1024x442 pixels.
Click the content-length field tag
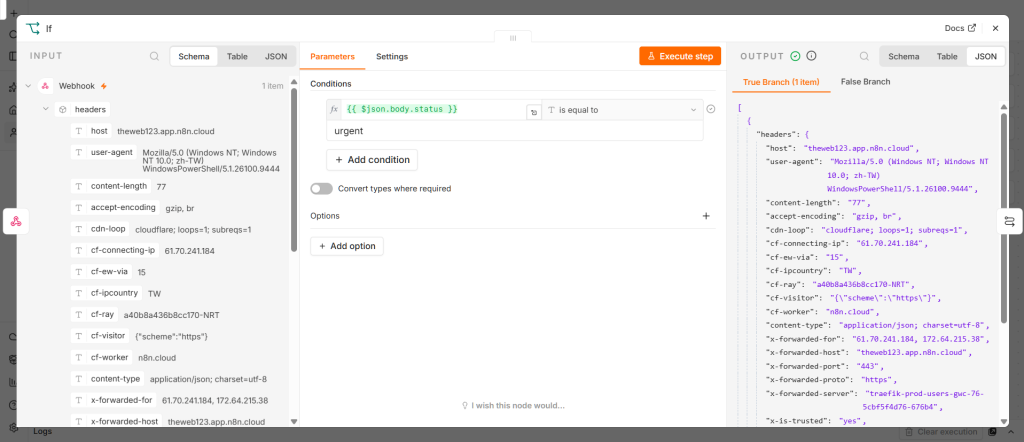click(111, 186)
